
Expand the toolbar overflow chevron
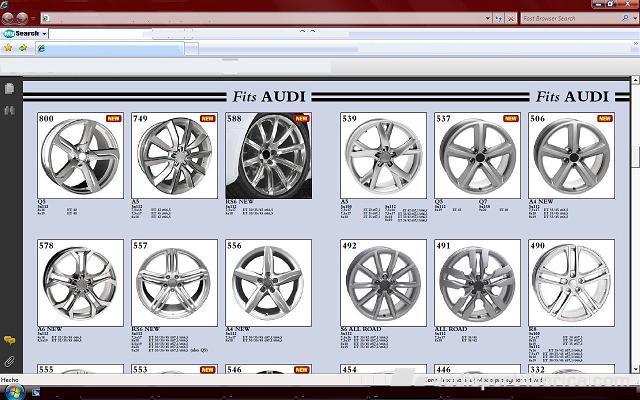[x=636, y=44]
